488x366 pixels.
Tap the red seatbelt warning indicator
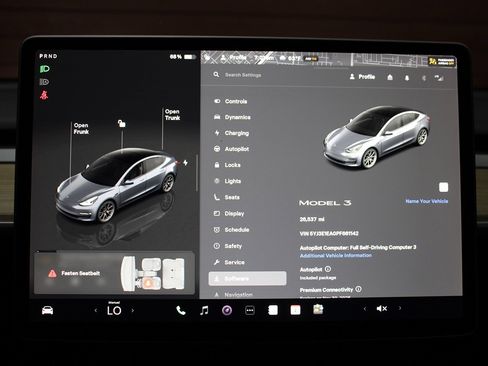pyautogui.click(x=44, y=95)
